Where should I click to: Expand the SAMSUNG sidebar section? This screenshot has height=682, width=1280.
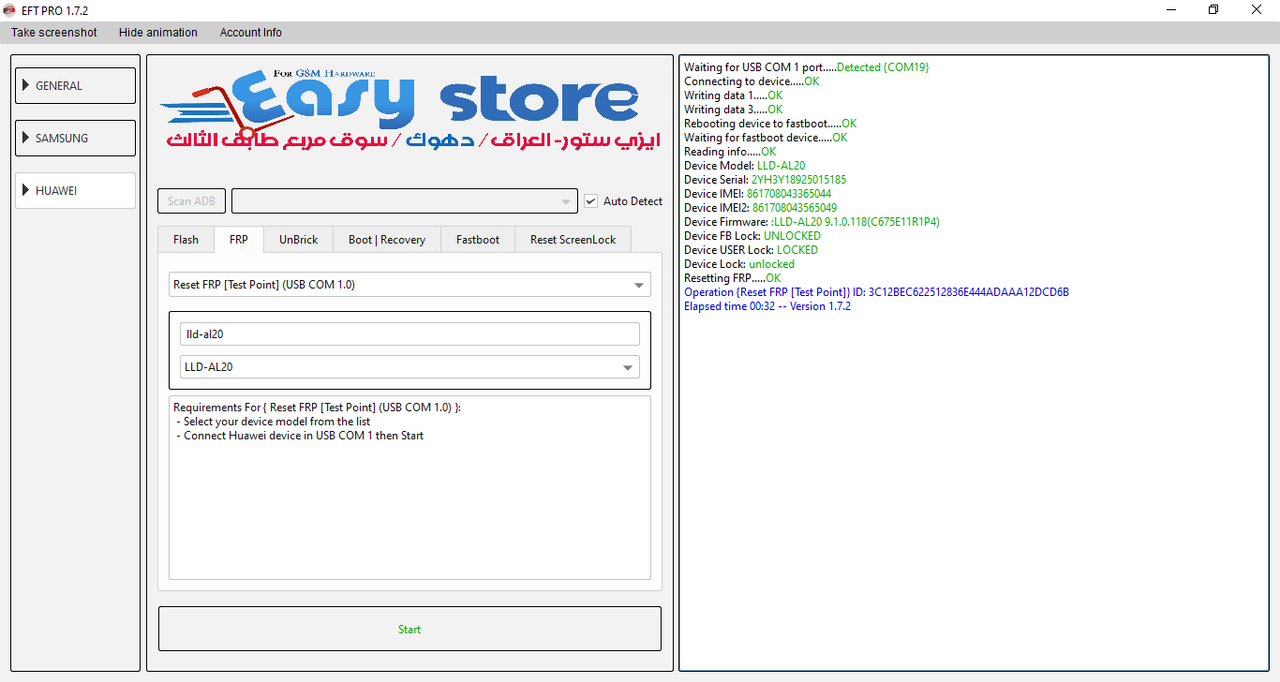pyautogui.click(x=76, y=138)
